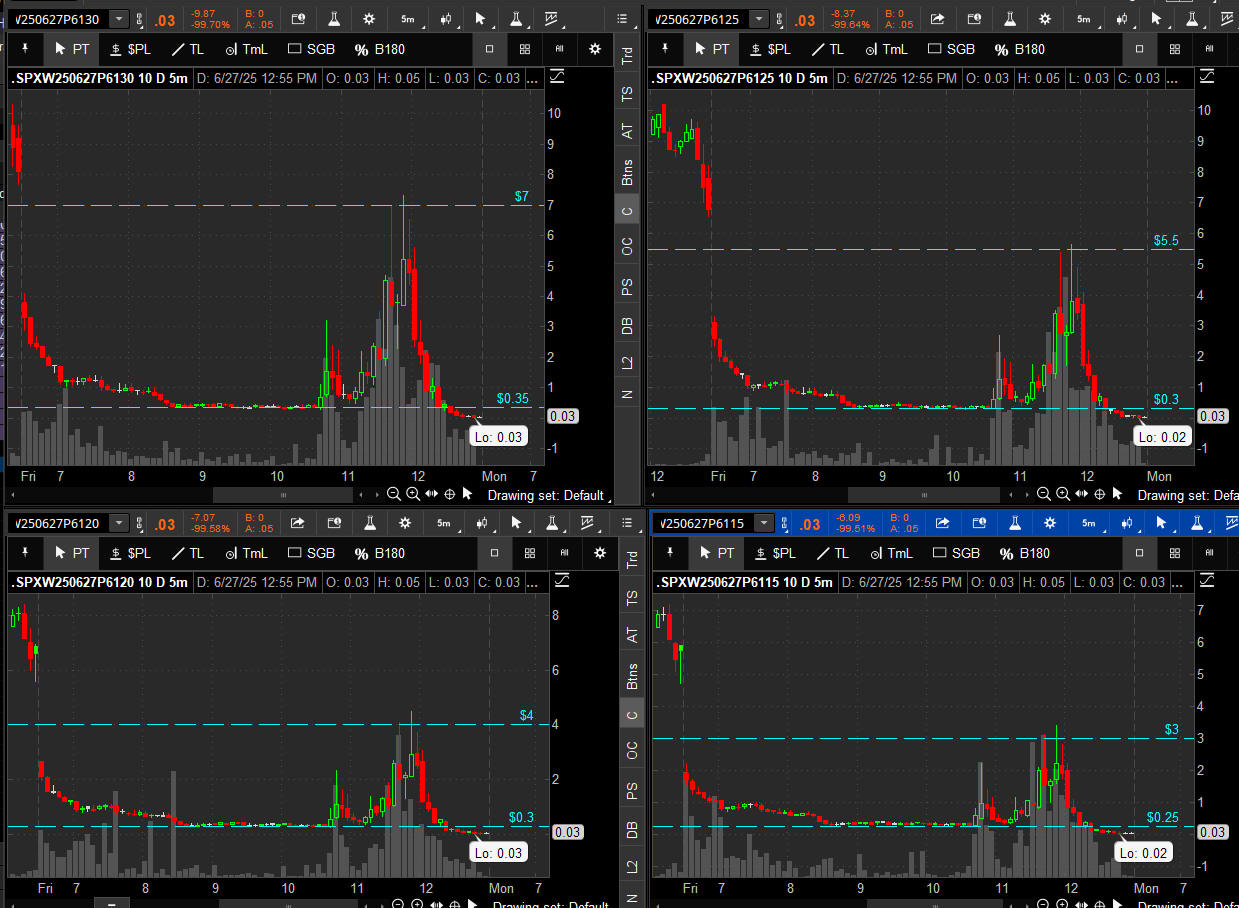1239x908 pixels.
Task: Zoom out icon below P6130 chart
Action: click(394, 494)
